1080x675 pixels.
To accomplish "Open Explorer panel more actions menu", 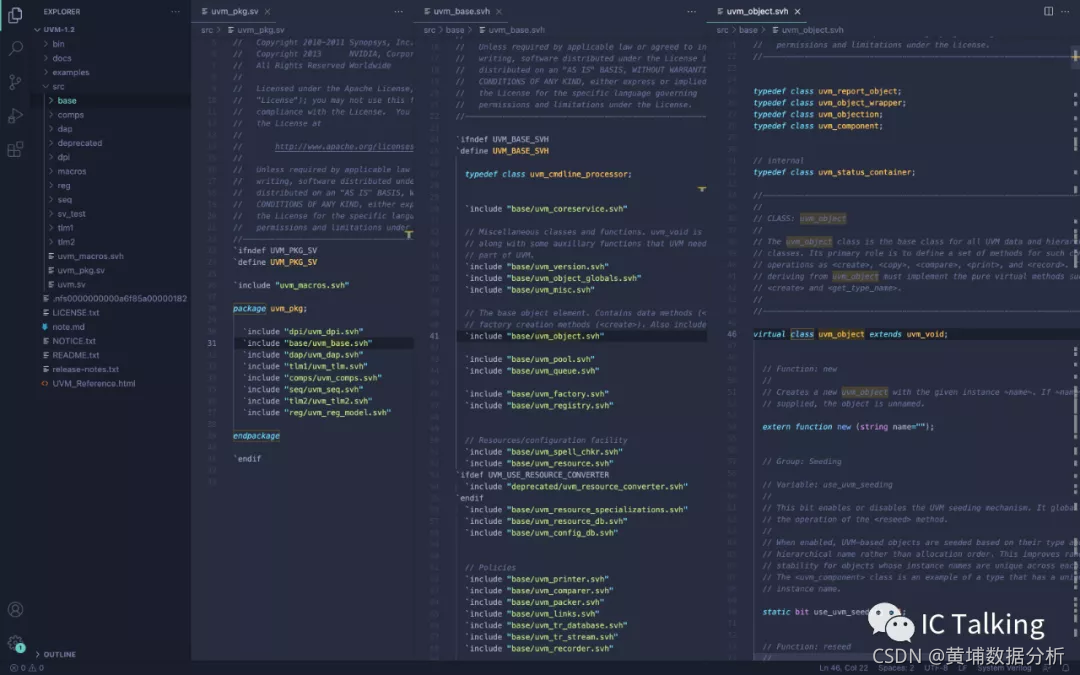I will [176, 12].
